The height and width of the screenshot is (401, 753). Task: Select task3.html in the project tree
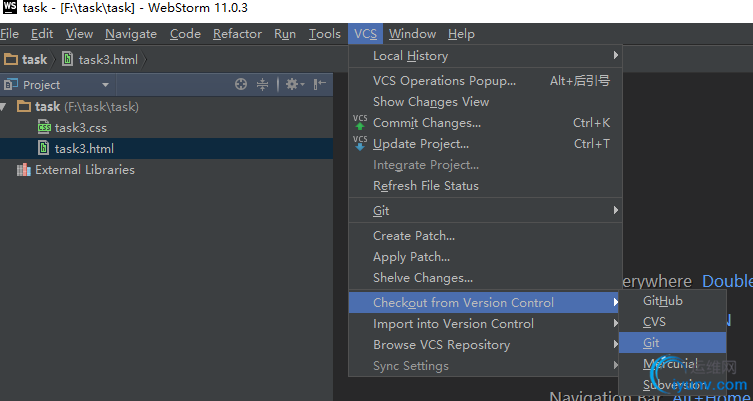[x=84, y=149]
